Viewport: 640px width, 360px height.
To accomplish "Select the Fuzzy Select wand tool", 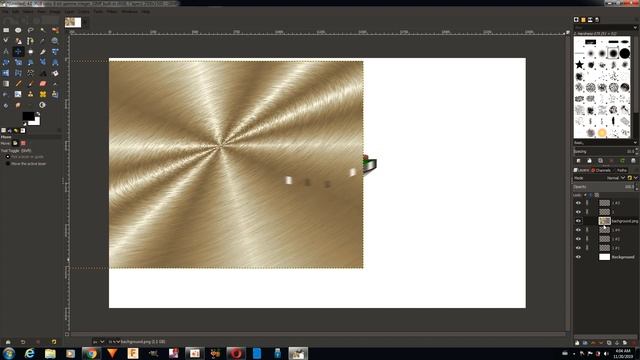I will coord(43,30).
